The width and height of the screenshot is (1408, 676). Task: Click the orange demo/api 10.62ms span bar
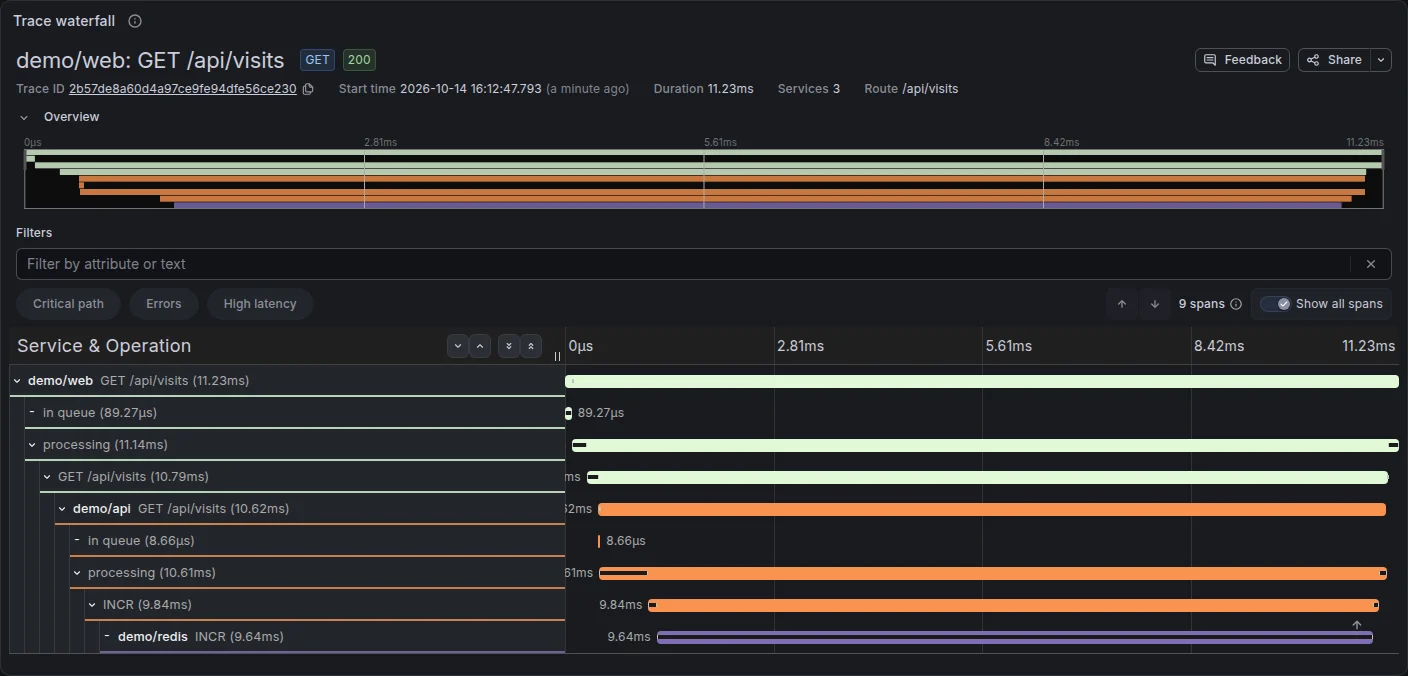click(x=992, y=509)
